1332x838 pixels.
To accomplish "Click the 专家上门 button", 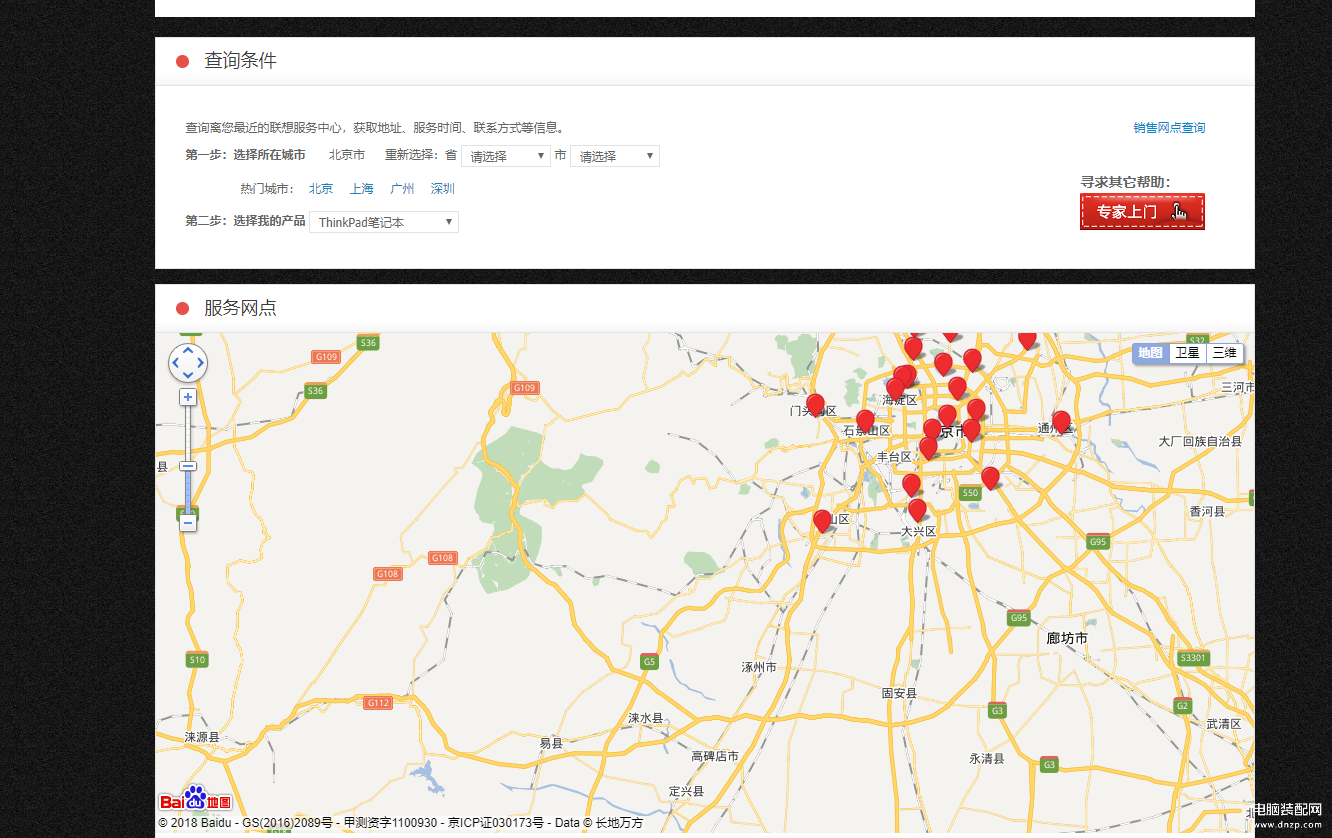I will coord(1142,211).
